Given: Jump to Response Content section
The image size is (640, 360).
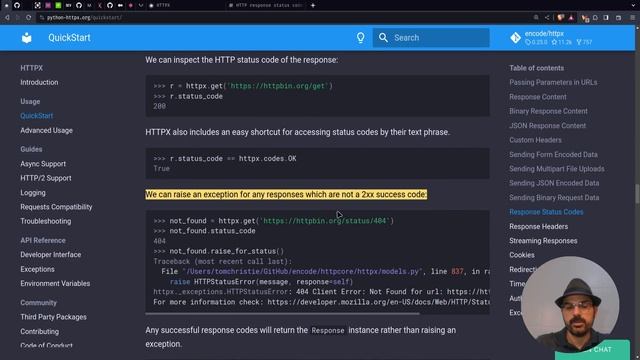Looking at the screenshot, I should [x=538, y=97].
